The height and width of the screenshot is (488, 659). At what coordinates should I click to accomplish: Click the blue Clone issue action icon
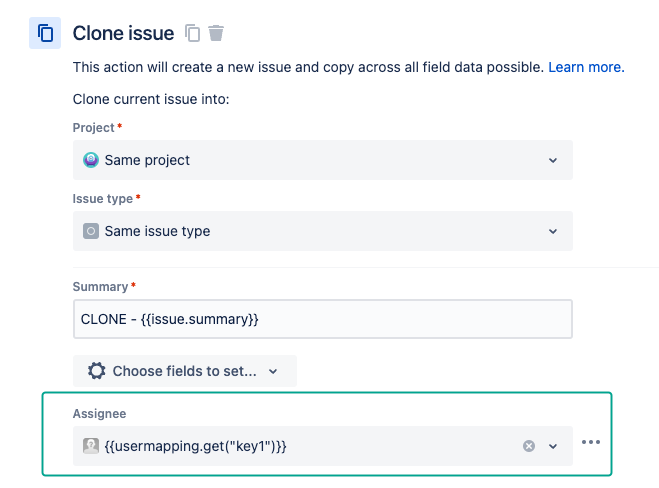pos(45,33)
